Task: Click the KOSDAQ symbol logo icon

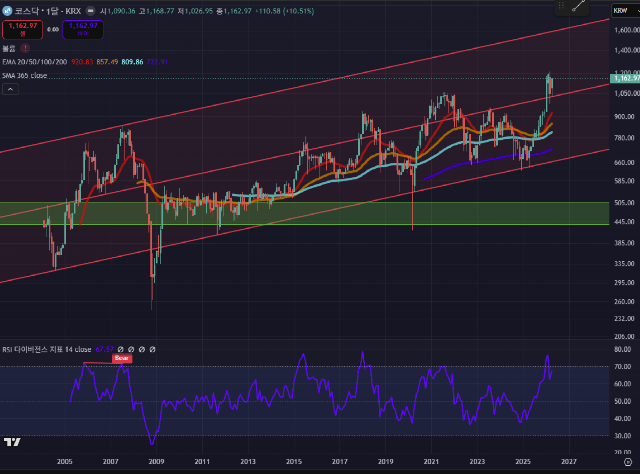Action: coord(7,11)
